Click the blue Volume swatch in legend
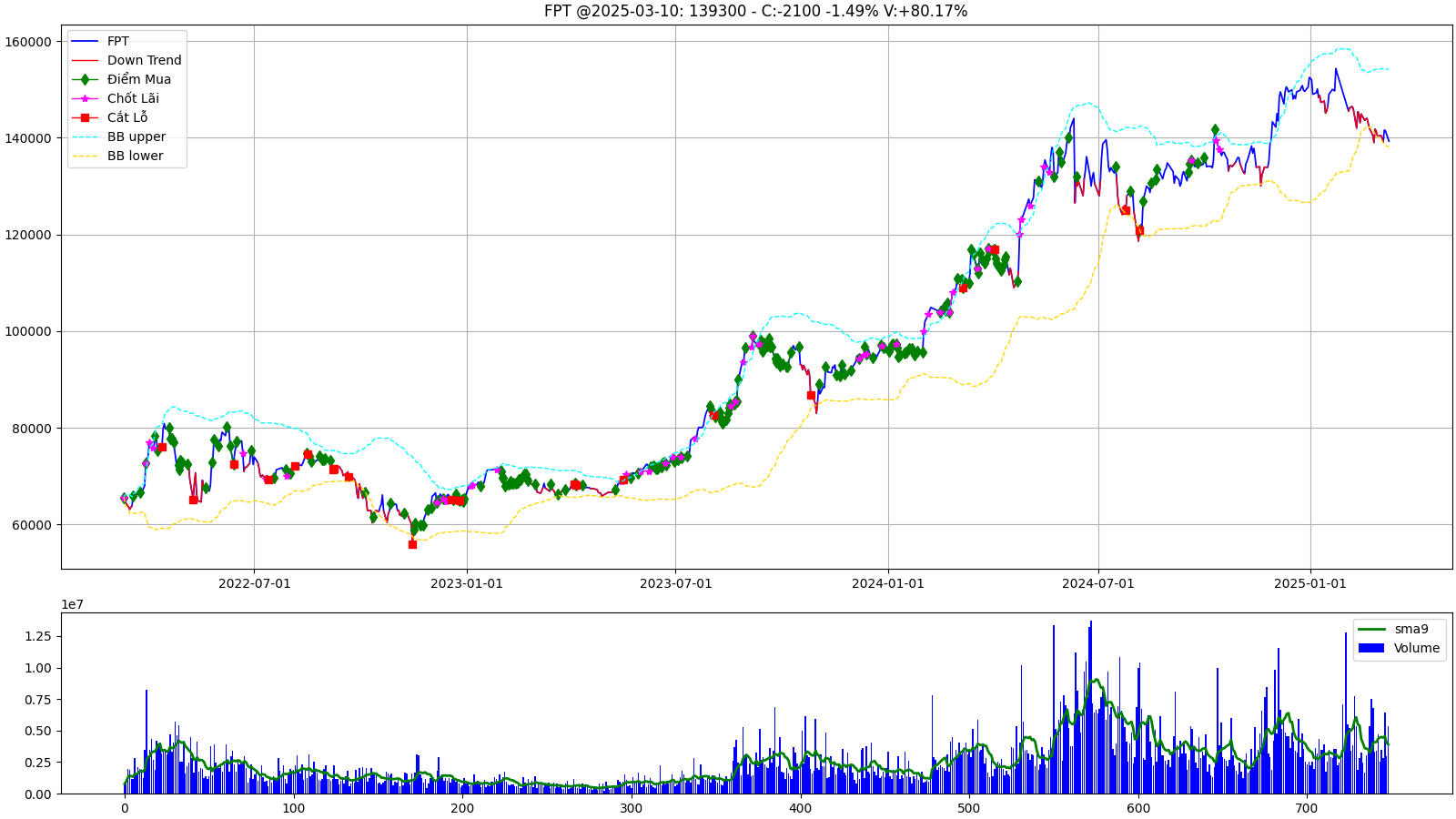The width and height of the screenshot is (1456, 819). pos(1370,648)
